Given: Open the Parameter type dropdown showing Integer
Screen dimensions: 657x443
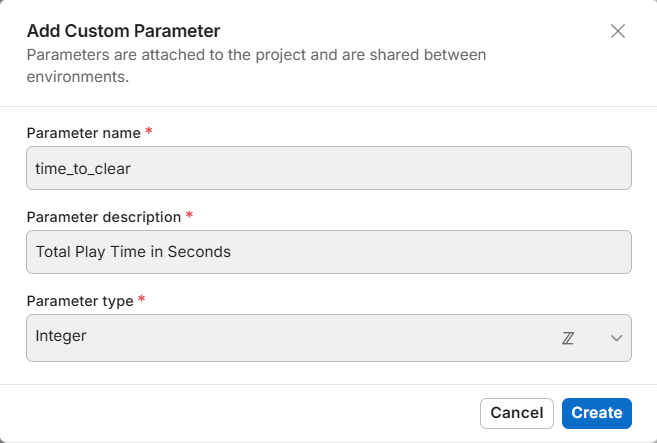Looking at the screenshot, I should tap(328, 338).
